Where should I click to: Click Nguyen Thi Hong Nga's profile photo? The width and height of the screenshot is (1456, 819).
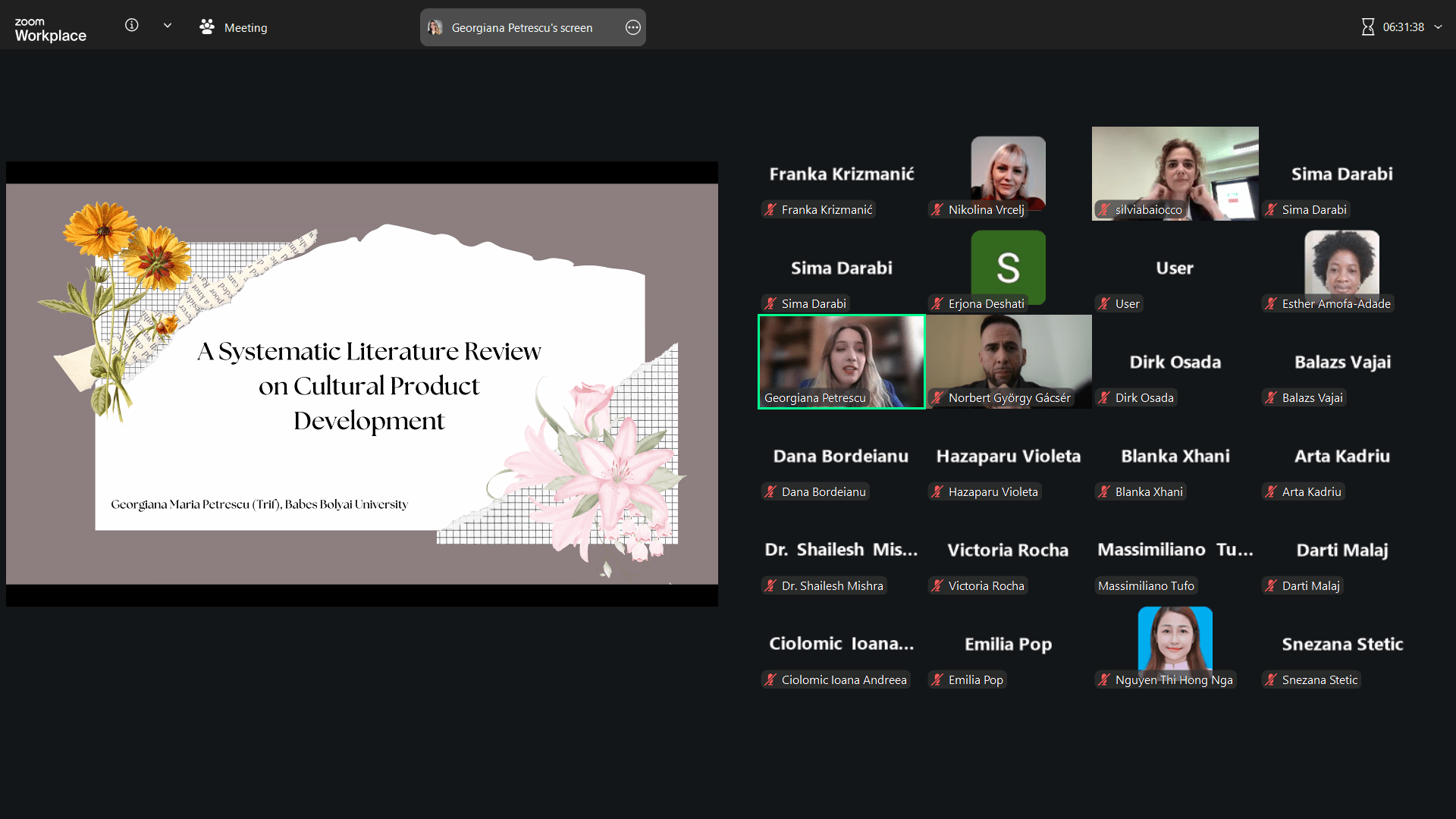(1175, 639)
